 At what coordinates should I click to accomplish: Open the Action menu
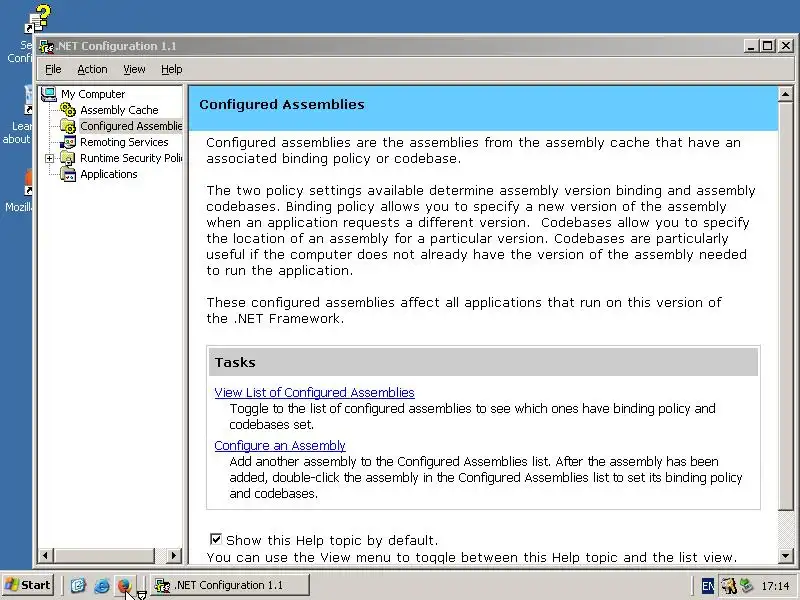tap(92, 69)
